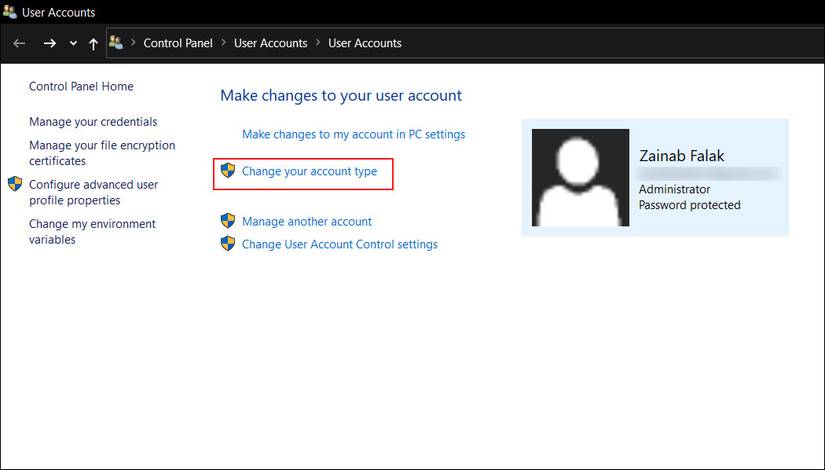Open Make changes to my account in PC settings
Viewport: 825px width, 470px height.
(x=353, y=134)
